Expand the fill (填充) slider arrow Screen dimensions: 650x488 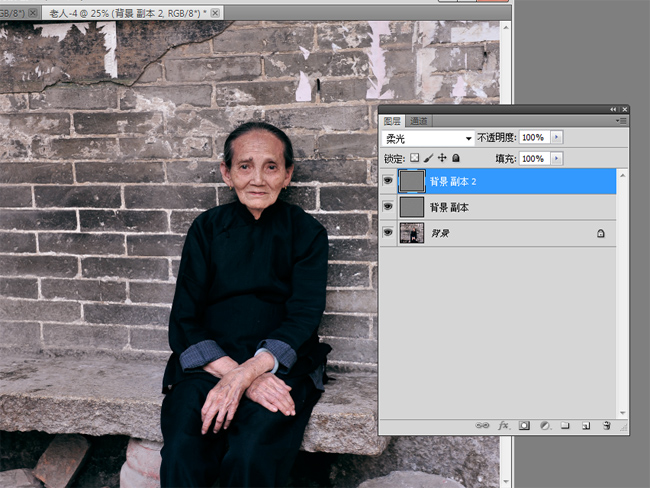[x=557, y=158]
